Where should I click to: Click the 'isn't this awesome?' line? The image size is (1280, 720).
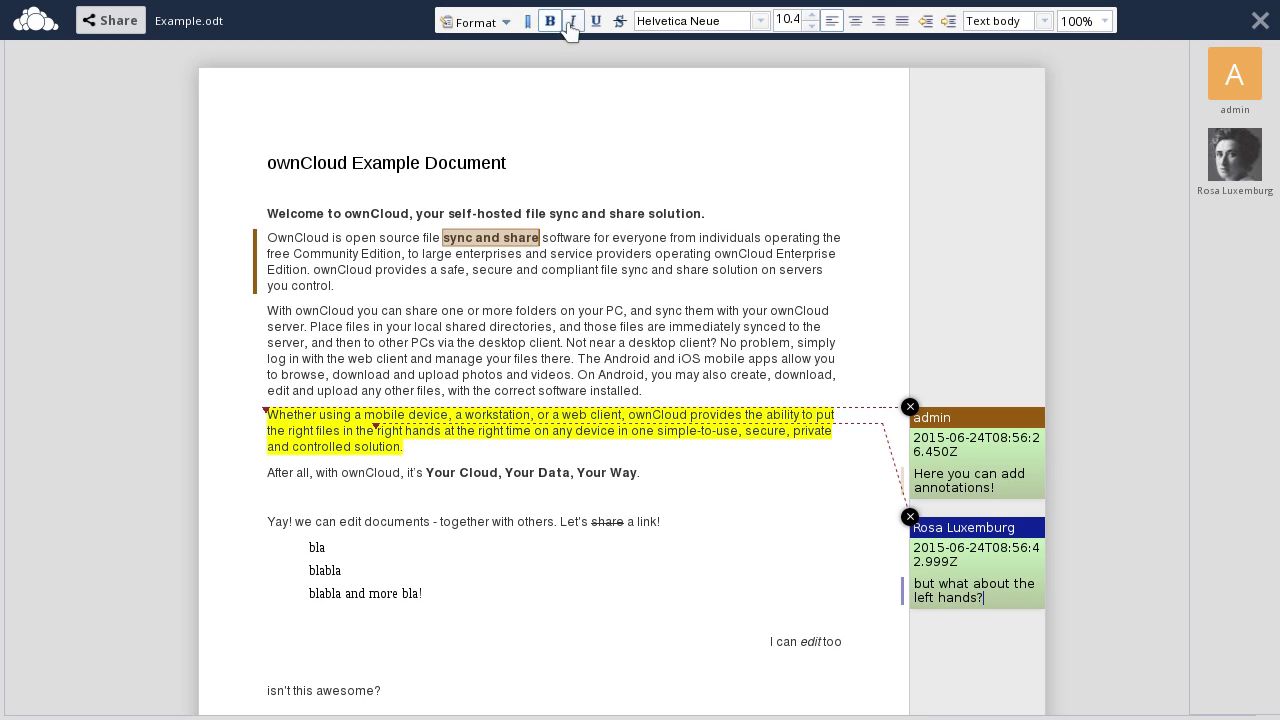pos(324,691)
